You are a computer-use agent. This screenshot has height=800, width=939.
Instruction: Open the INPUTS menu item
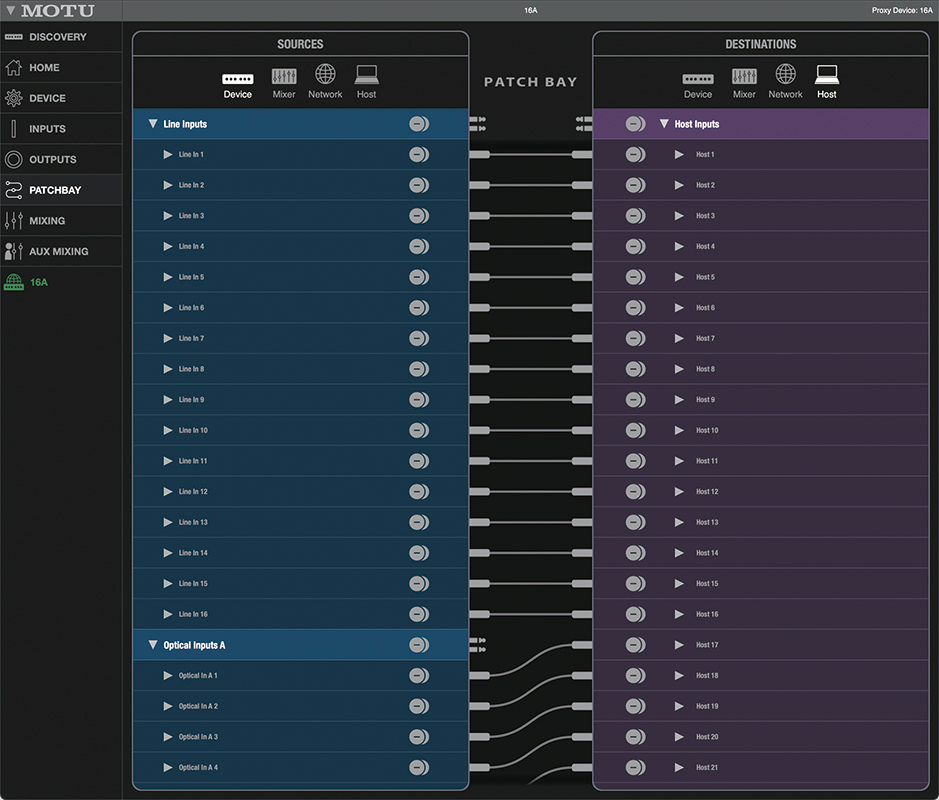click(x=47, y=129)
